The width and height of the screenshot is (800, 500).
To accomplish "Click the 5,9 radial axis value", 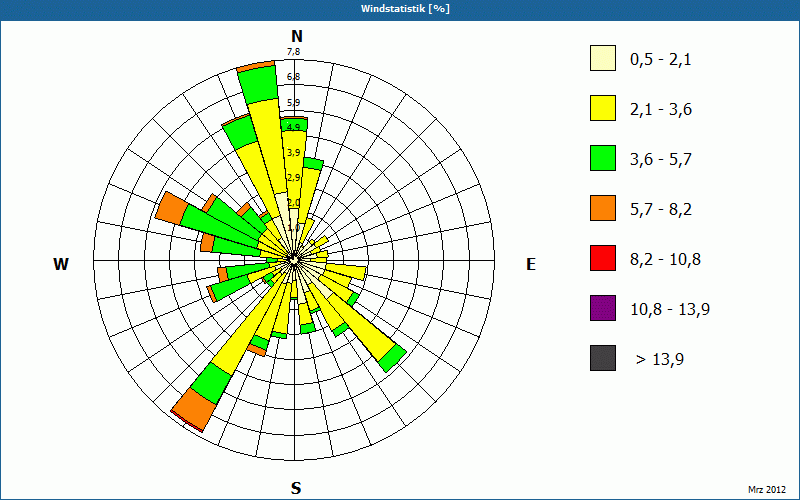I will 293,103.
